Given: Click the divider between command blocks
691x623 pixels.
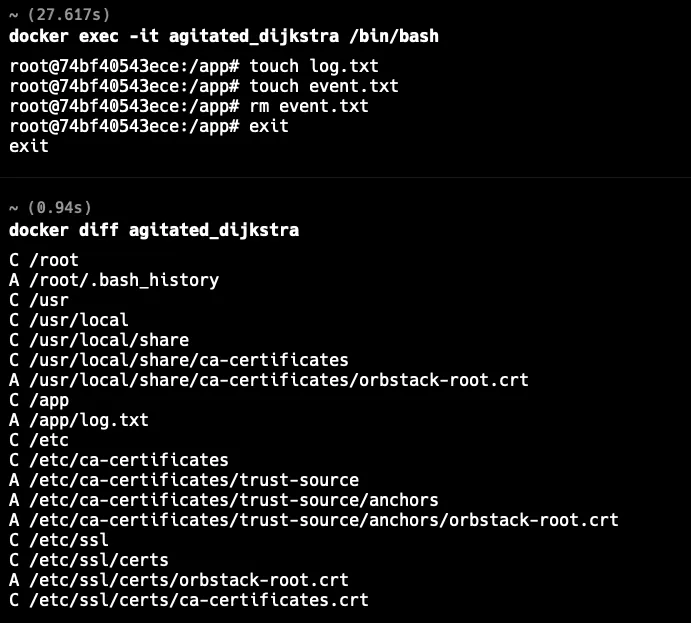Looking at the screenshot, I should tap(346, 178).
